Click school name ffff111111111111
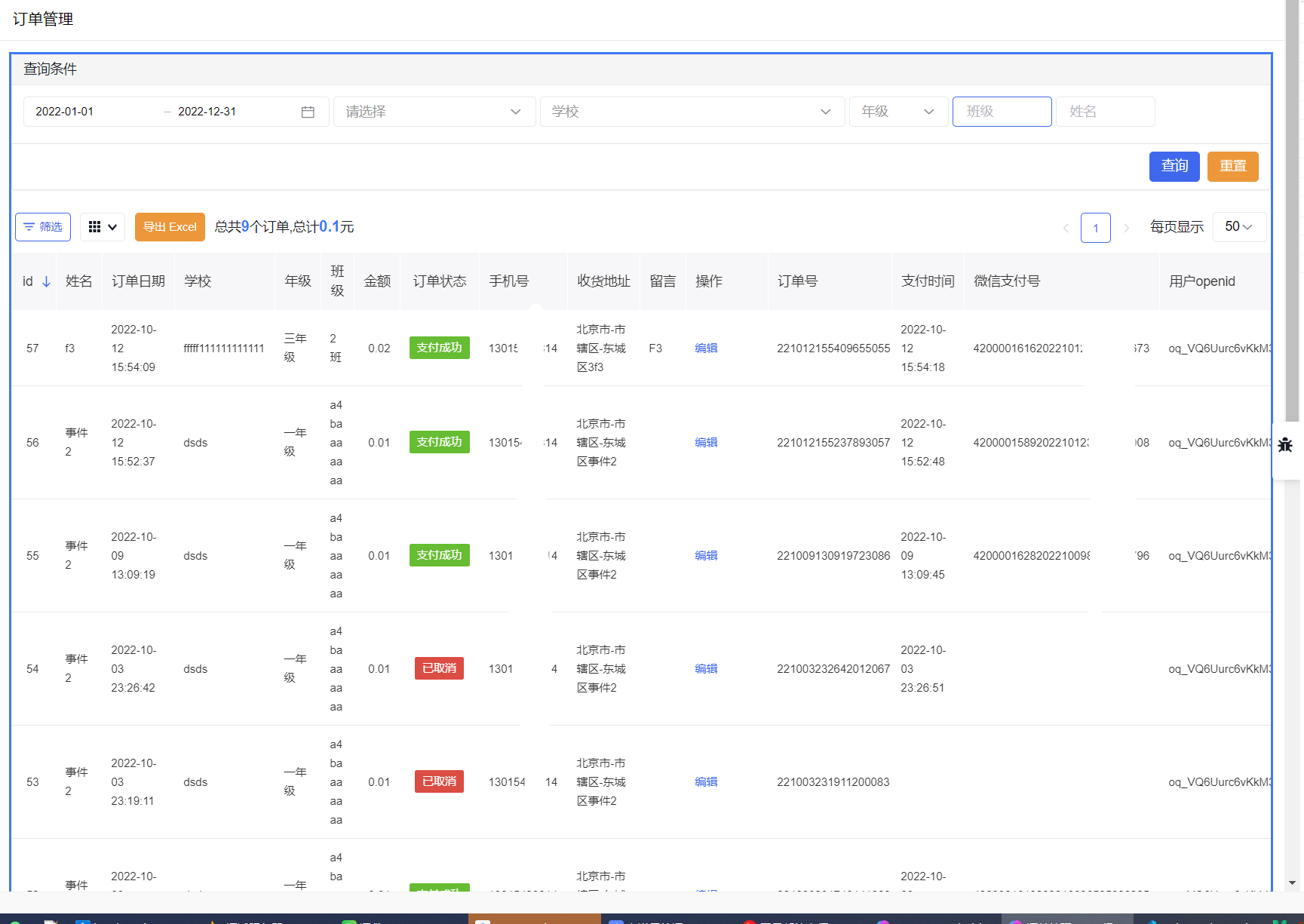The image size is (1304, 924). click(x=224, y=348)
